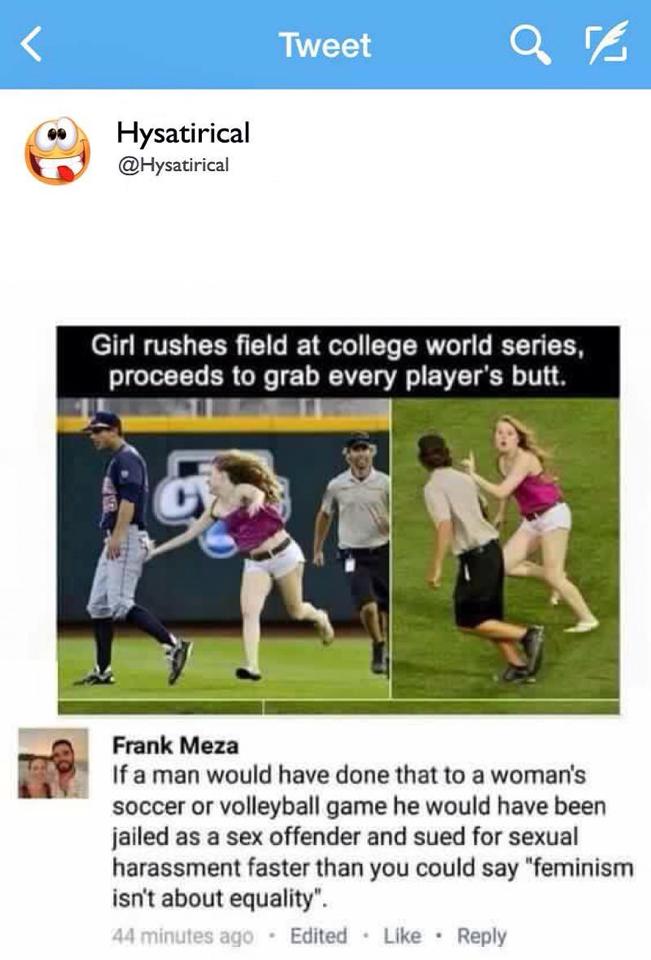Open the right photo of chasing guard
The image size is (651, 960).
[x=506, y=549]
